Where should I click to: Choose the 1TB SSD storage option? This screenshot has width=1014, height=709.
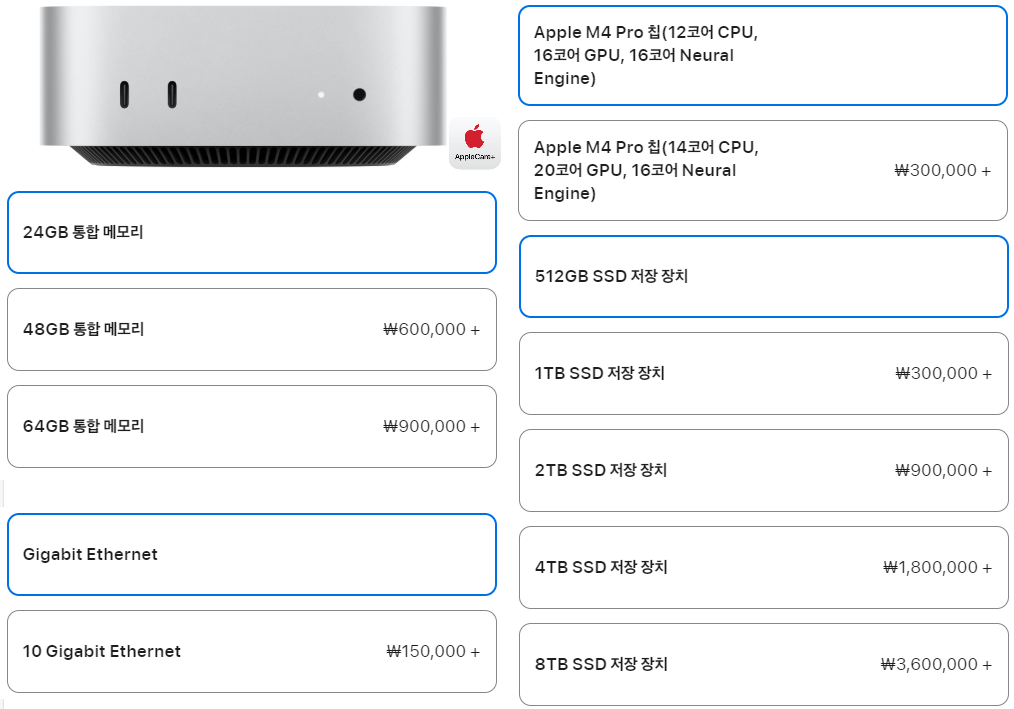click(764, 373)
